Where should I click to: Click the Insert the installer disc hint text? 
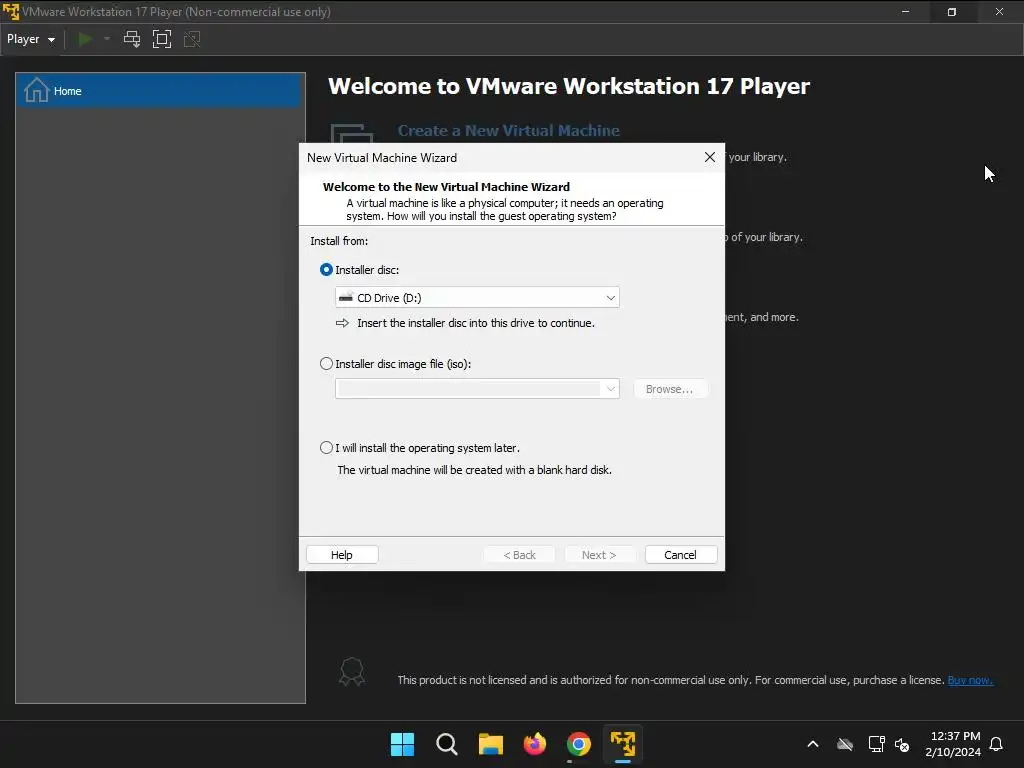pos(475,323)
